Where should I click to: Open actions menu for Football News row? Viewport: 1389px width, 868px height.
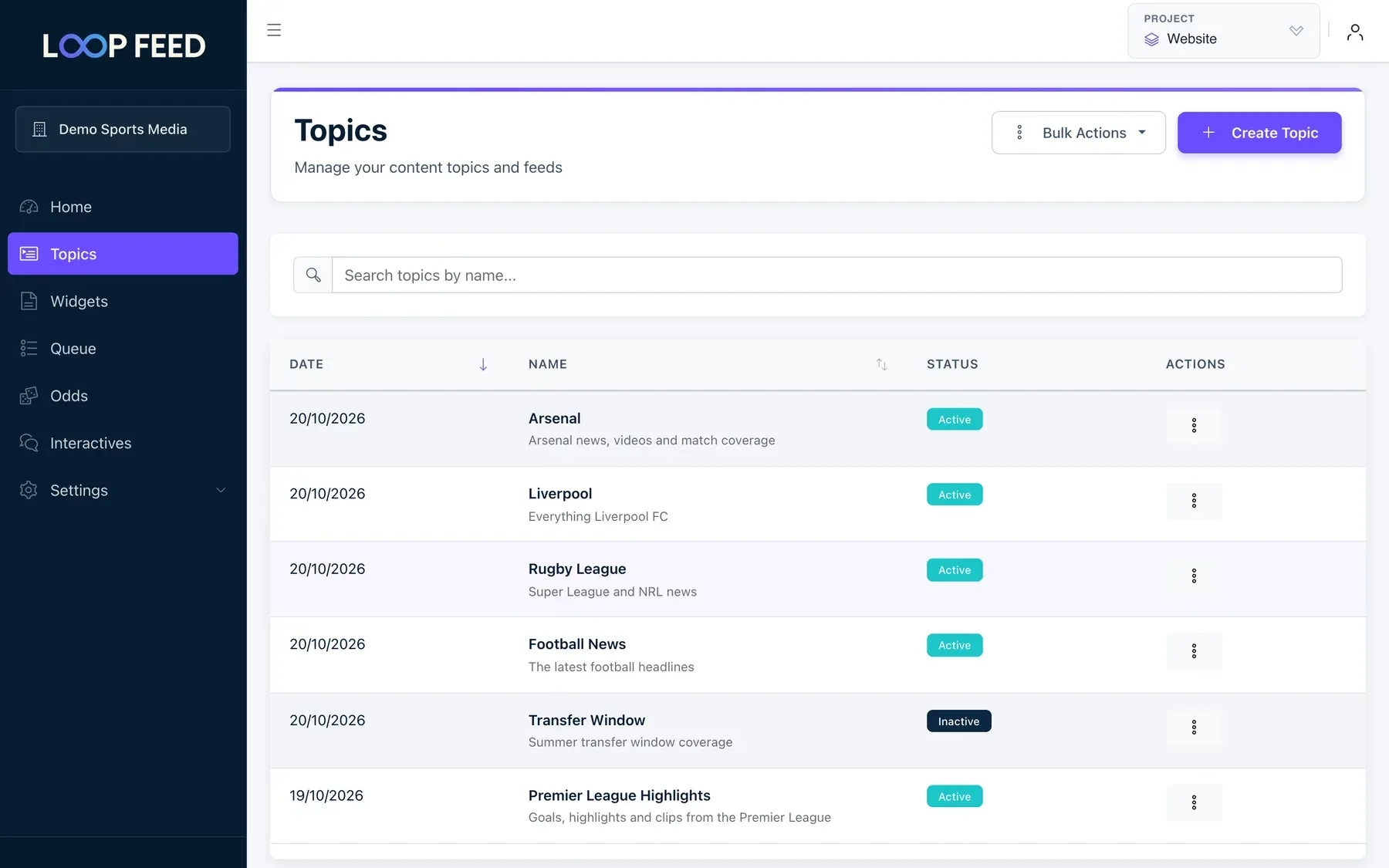point(1194,651)
